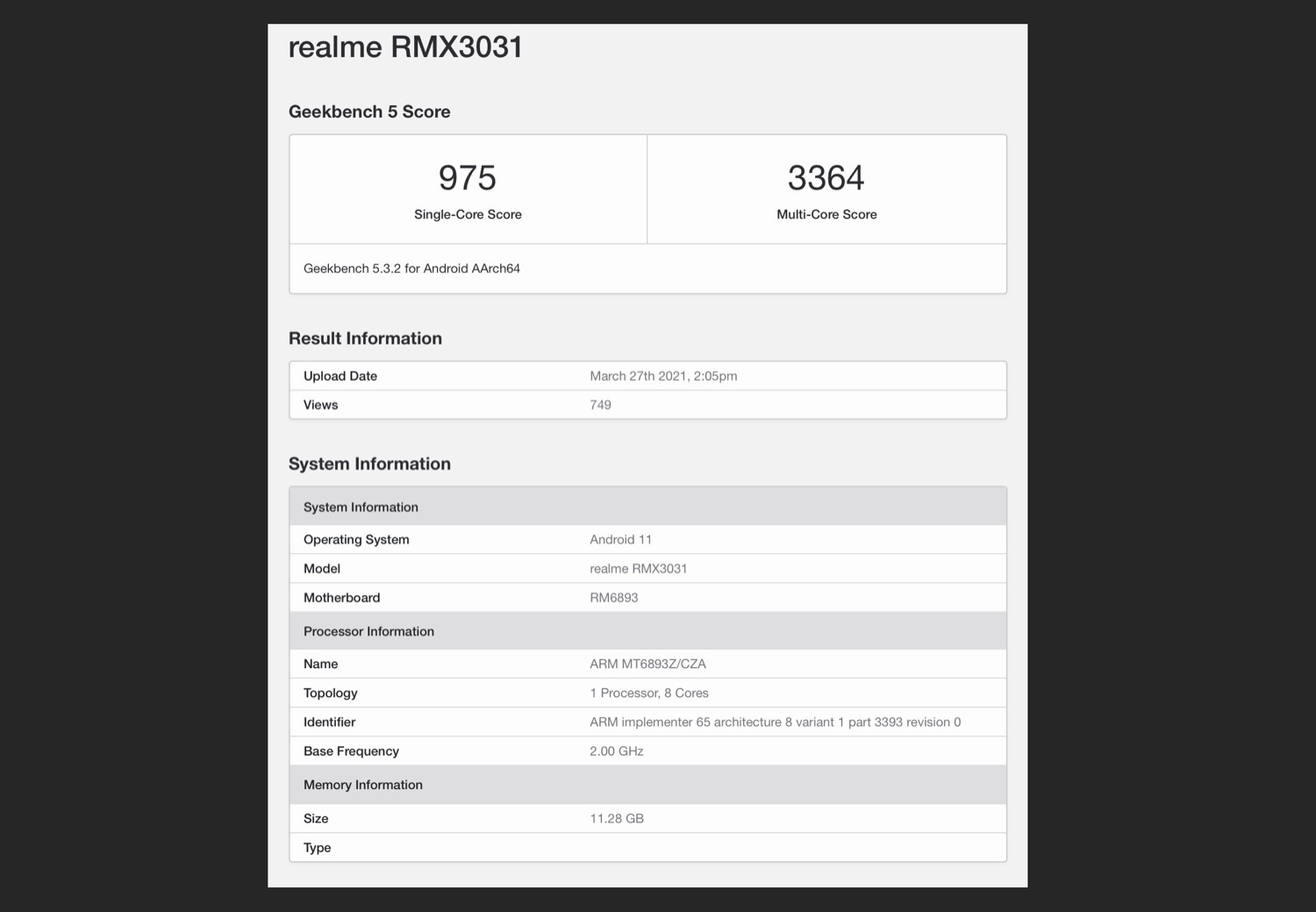This screenshot has width=1316, height=912.
Task: Click the Processor Information table header
Action: 368,631
